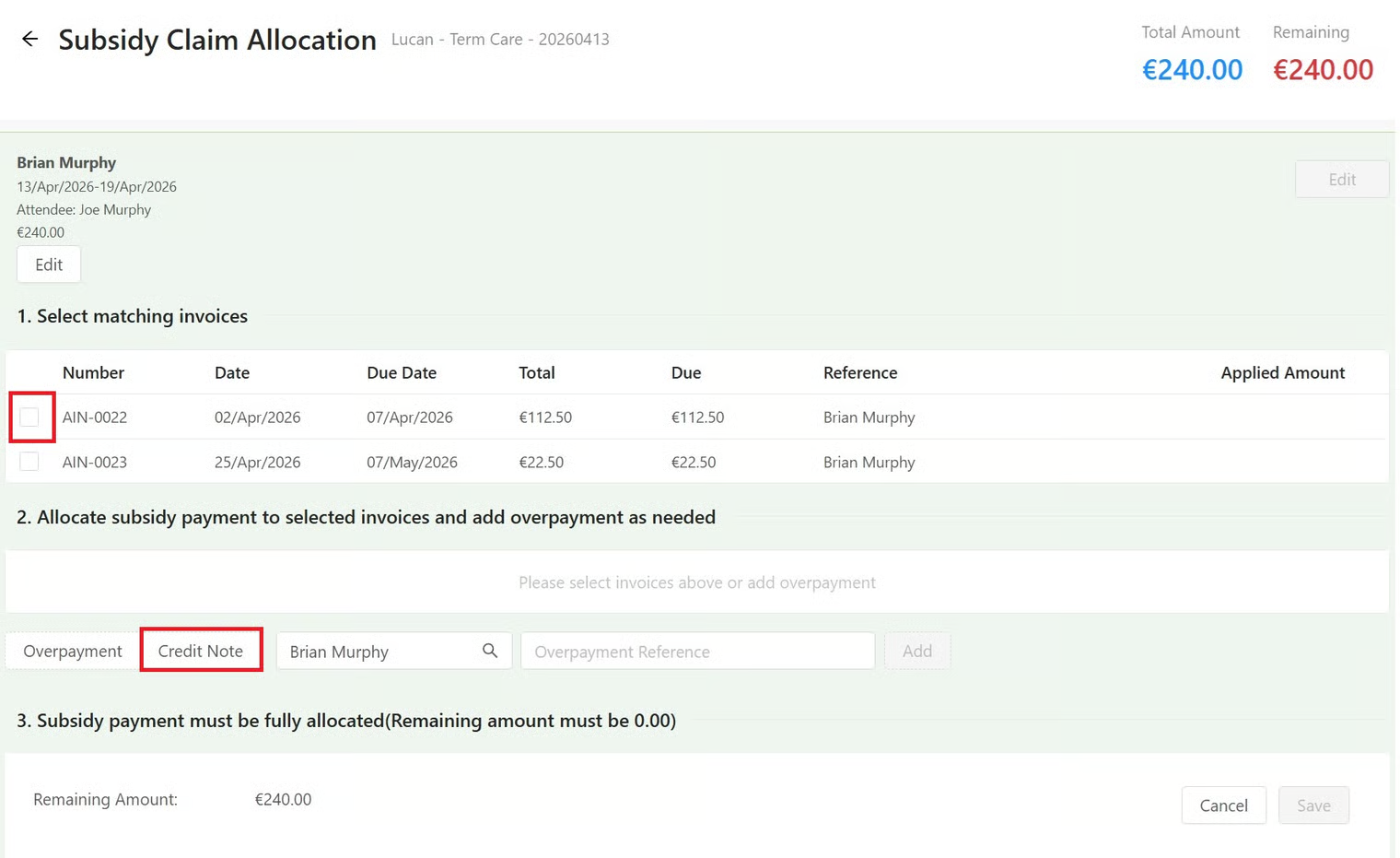1400x858 pixels.
Task: Click the AIN-0022 invoice number
Action: point(95,417)
